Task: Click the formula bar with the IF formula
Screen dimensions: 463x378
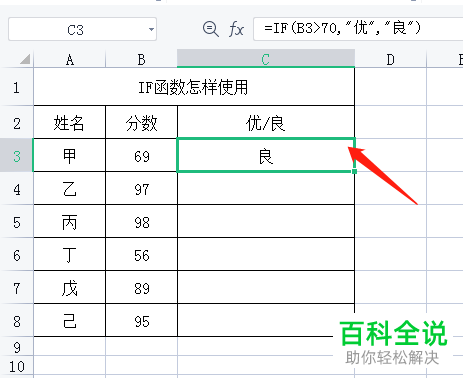Action: [x=358, y=29]
